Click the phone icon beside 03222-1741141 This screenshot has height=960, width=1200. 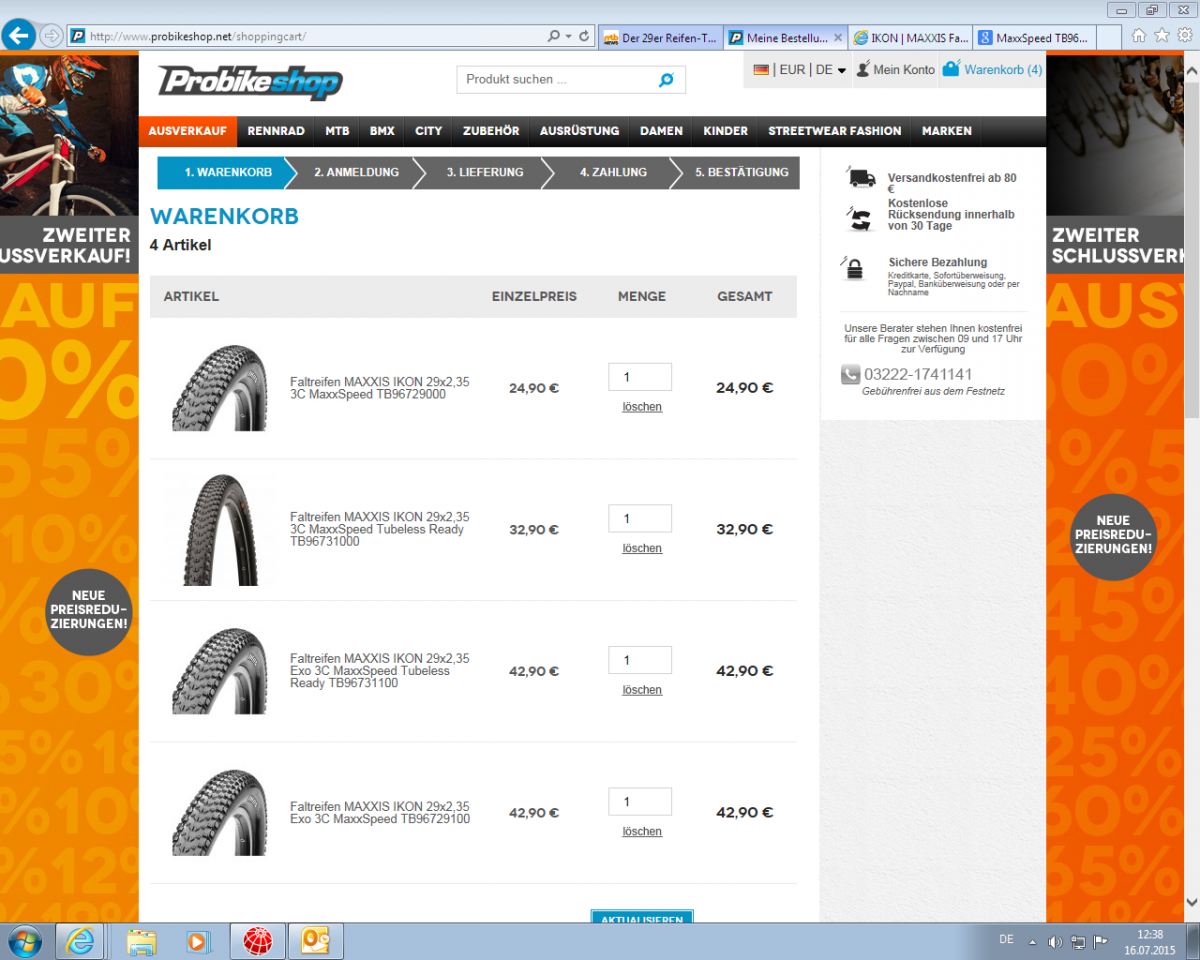(x=850, y=375)
